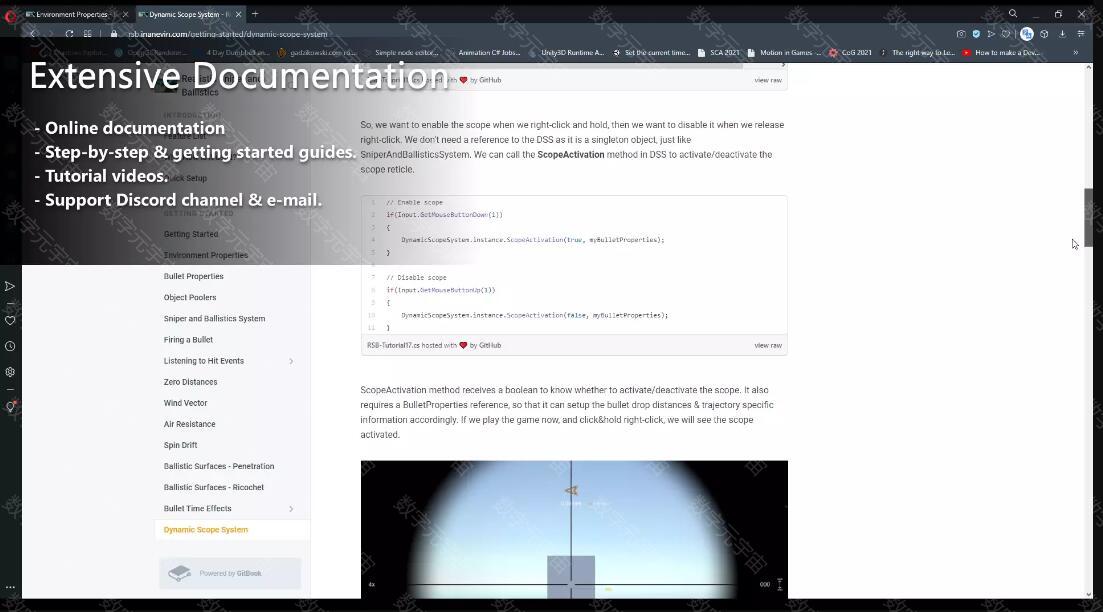Open the sidebar send arrow icon

tap(10, 286)
